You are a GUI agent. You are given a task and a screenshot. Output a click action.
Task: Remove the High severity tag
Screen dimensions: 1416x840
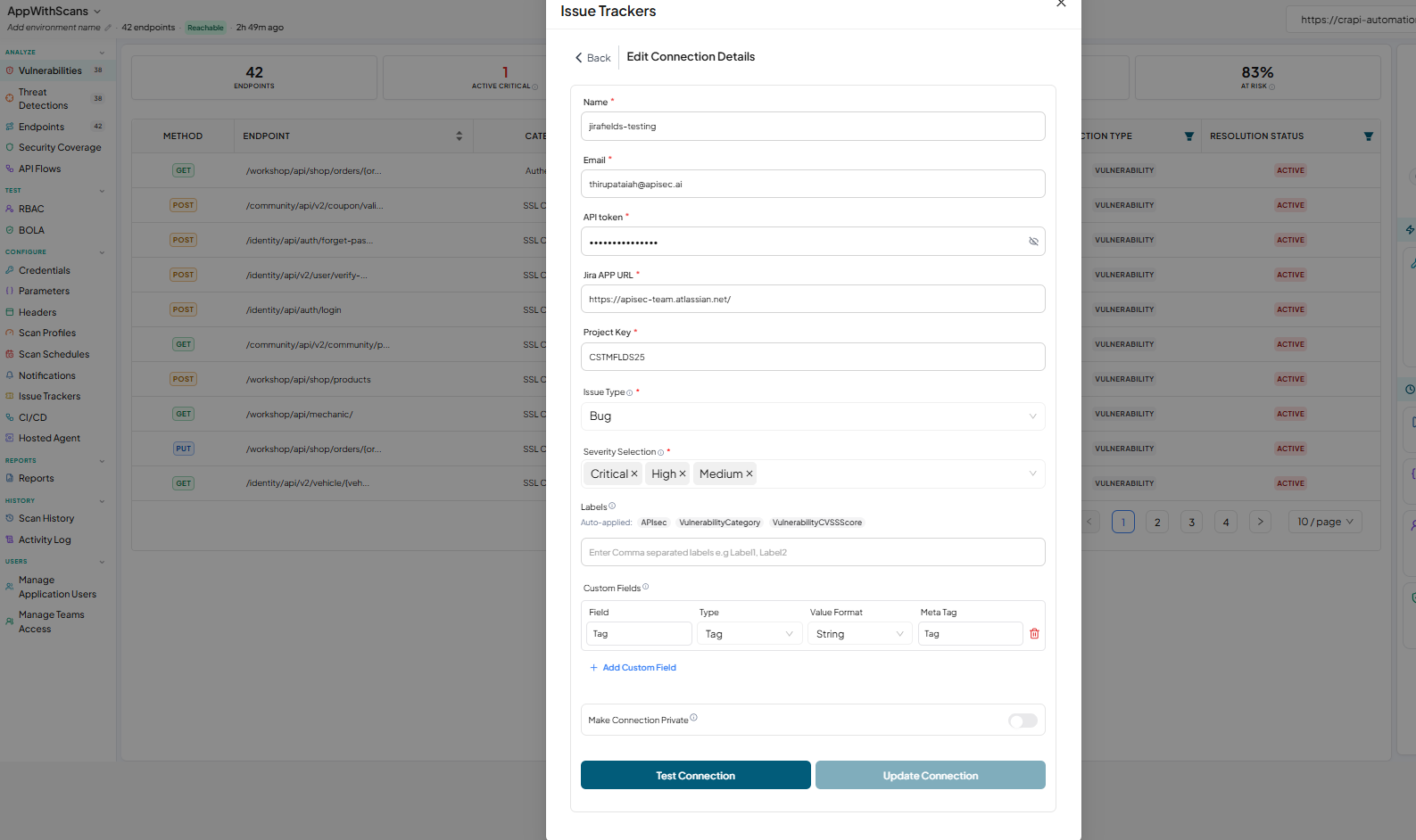click(x=683, y=474)
